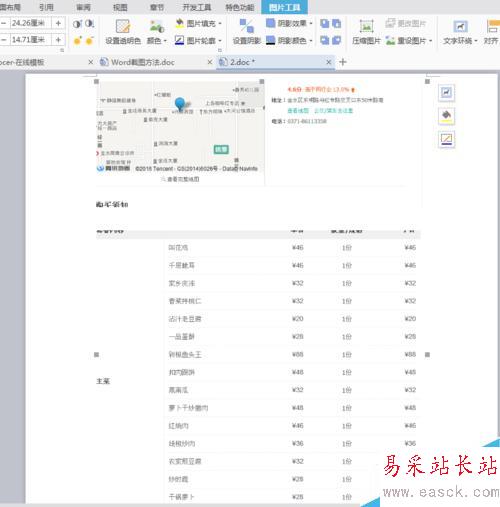Image resolution: width=500 pixels, height=507 pixels.
Task: Open the 图片轮廓 dropdown
Action: point(198,41)
